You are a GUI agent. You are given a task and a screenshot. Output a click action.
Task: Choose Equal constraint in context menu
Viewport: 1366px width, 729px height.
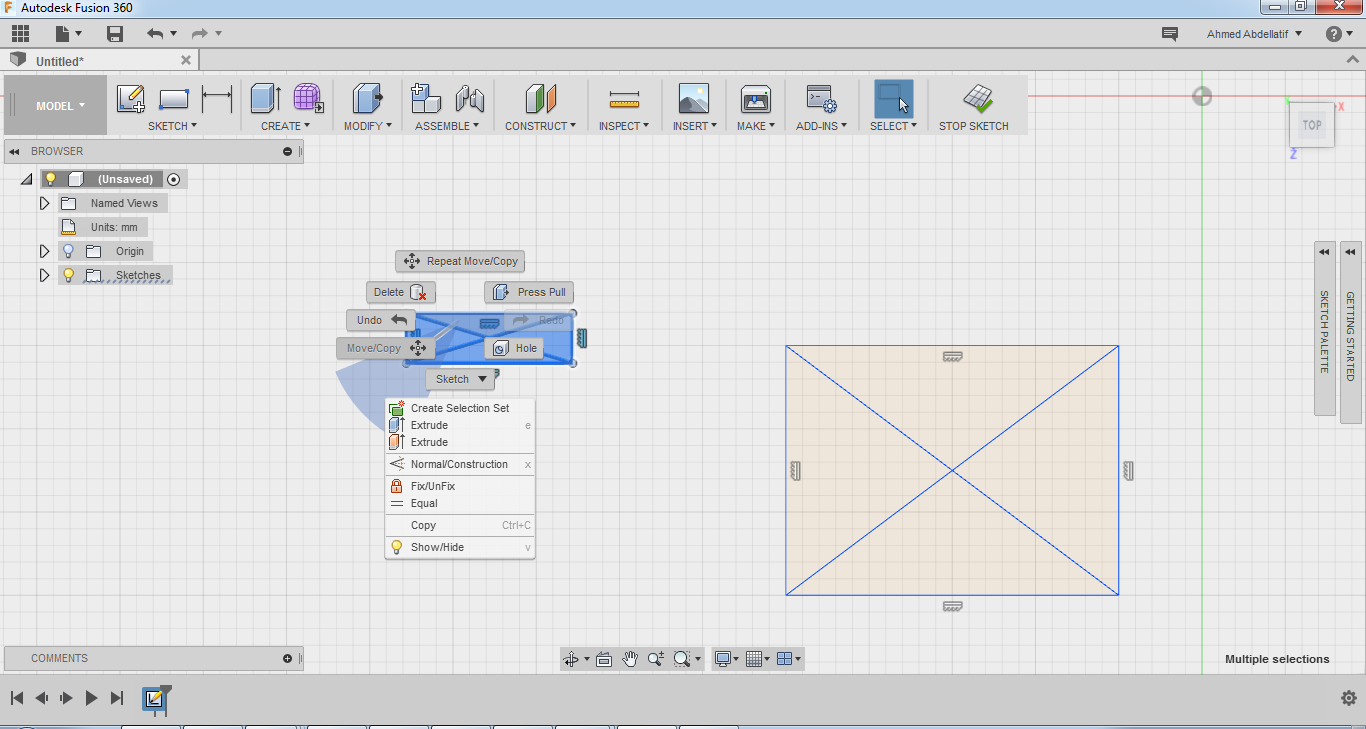click(460, 503)
